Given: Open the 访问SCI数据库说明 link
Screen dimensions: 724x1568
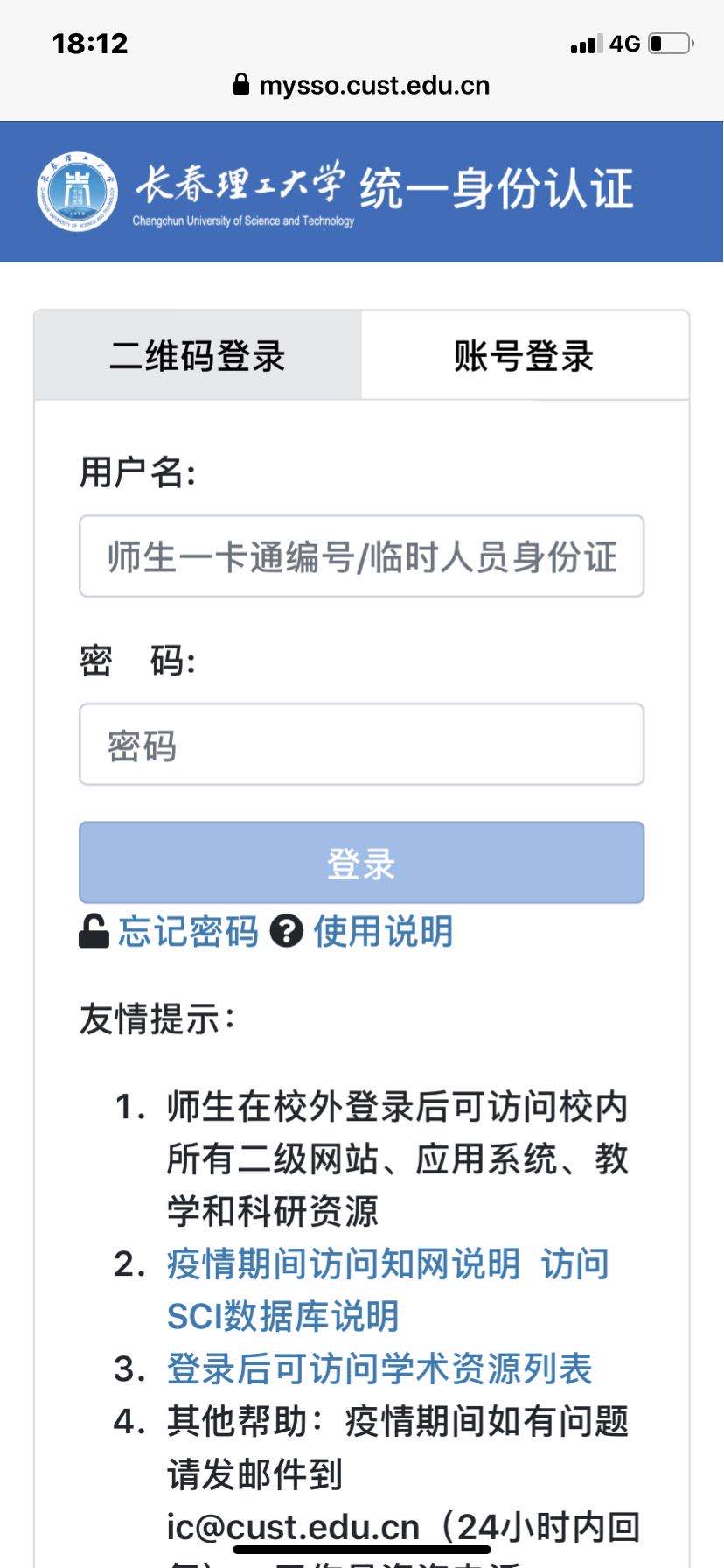Looking at the screenshot, I should (x=388, y=1291).
